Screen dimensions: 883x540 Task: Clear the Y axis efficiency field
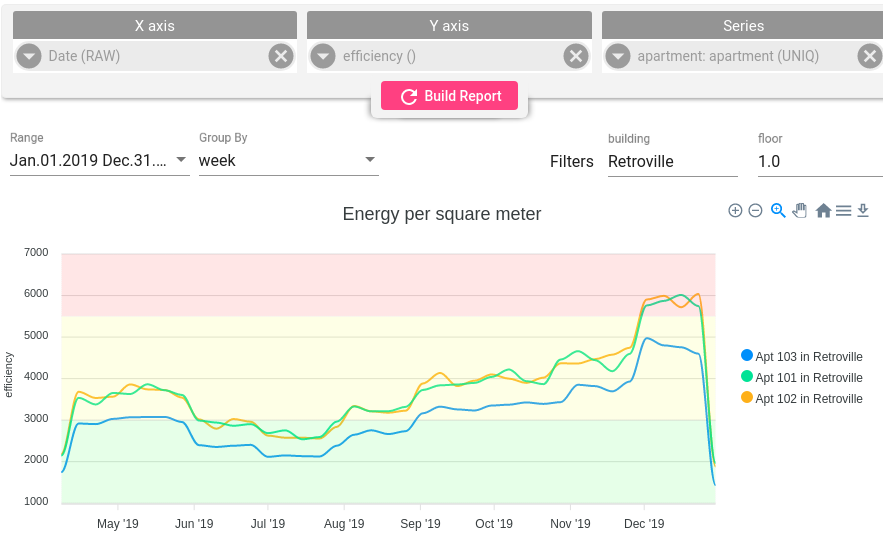[x=575, y=56]
